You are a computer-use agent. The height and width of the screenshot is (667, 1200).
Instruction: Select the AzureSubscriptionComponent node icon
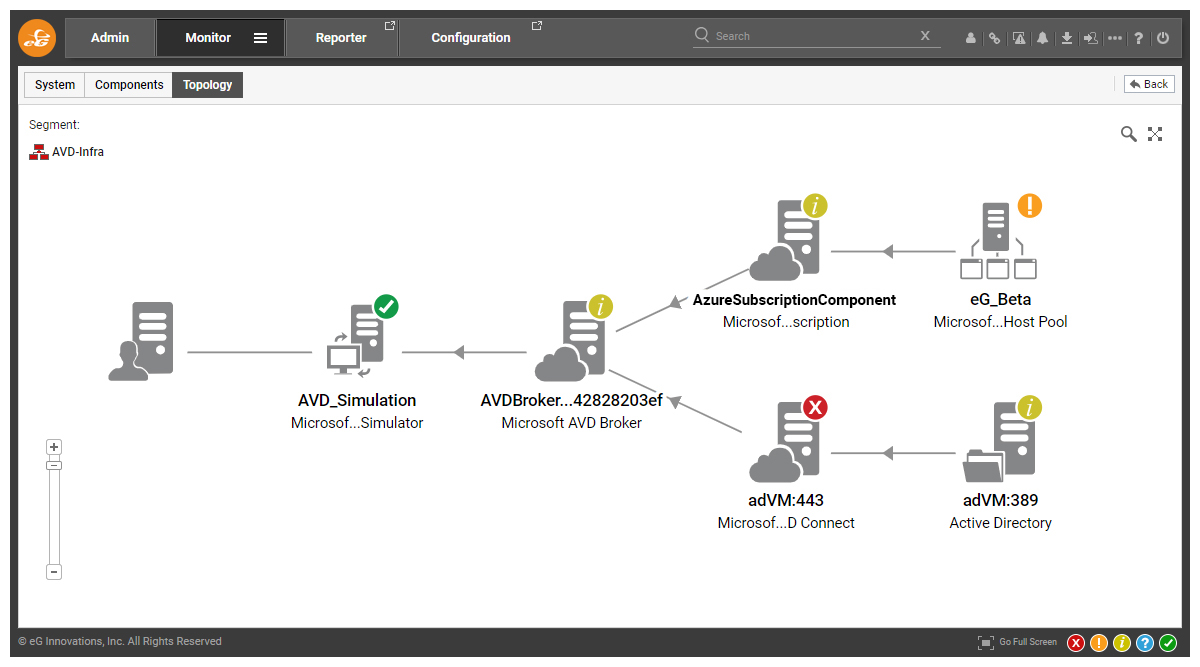[x=784, y=241]
